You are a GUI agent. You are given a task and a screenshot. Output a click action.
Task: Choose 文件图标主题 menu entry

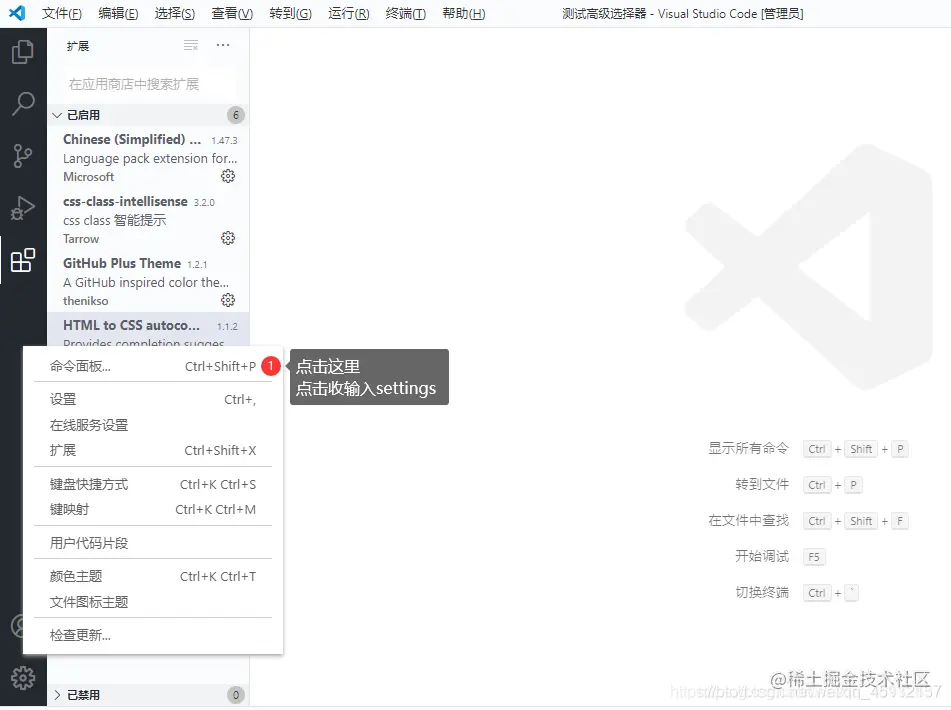[x=153, y=602]
